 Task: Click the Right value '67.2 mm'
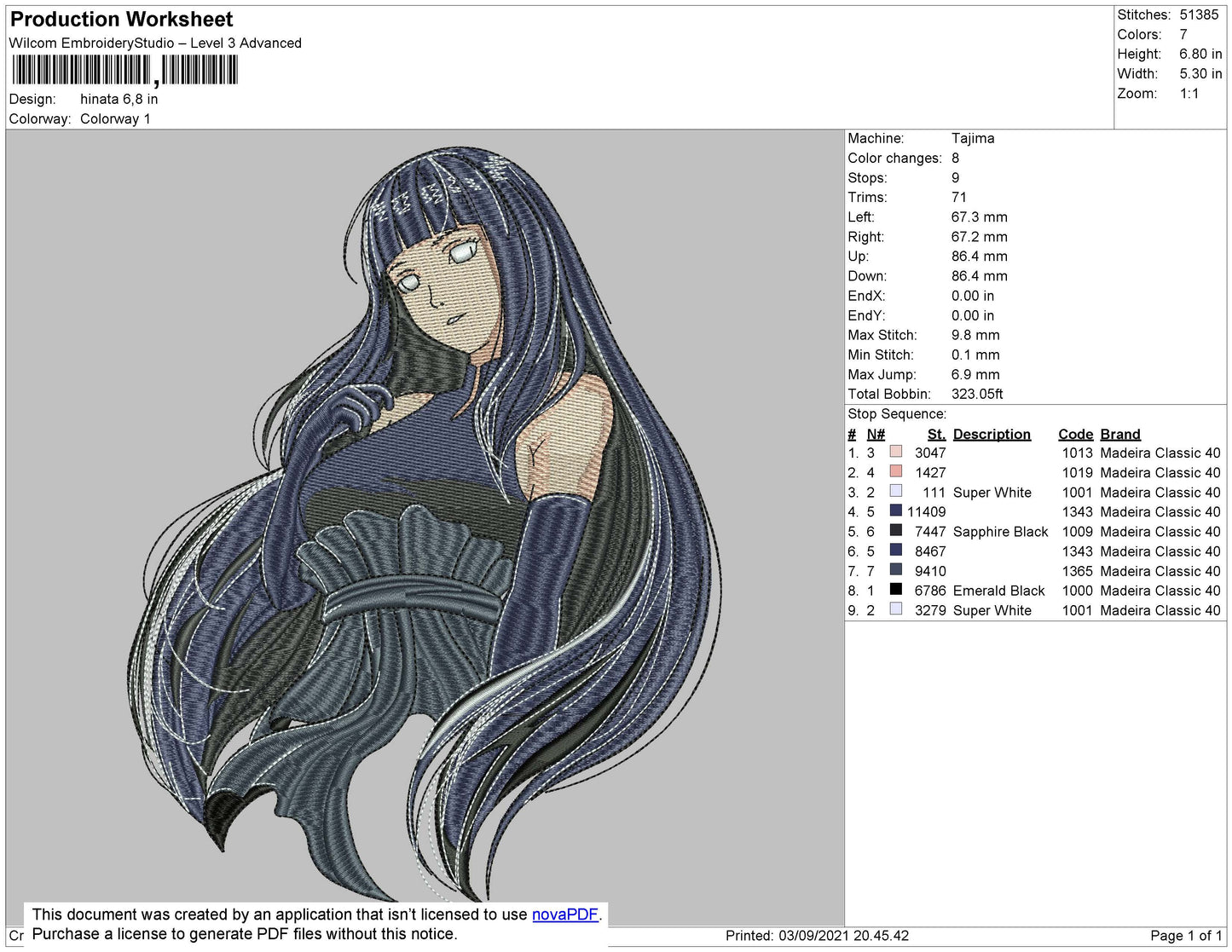pyautogui.click(x=980, y=237)
